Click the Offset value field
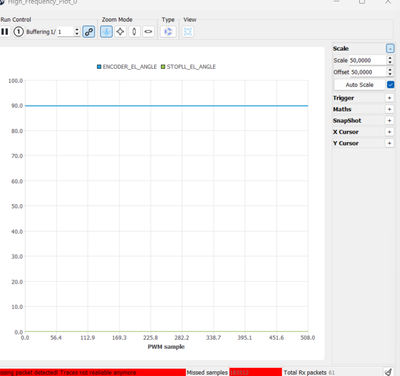400x376 pixels. 368,72
